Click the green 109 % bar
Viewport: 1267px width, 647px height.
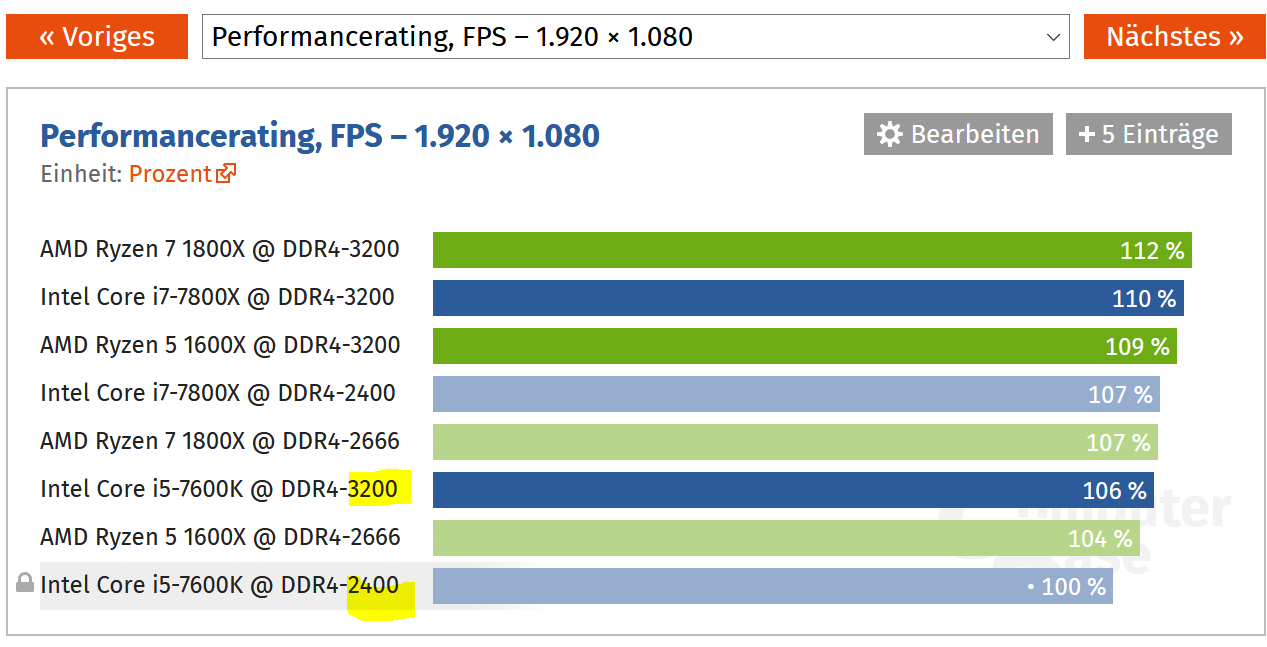pos(805,346)
